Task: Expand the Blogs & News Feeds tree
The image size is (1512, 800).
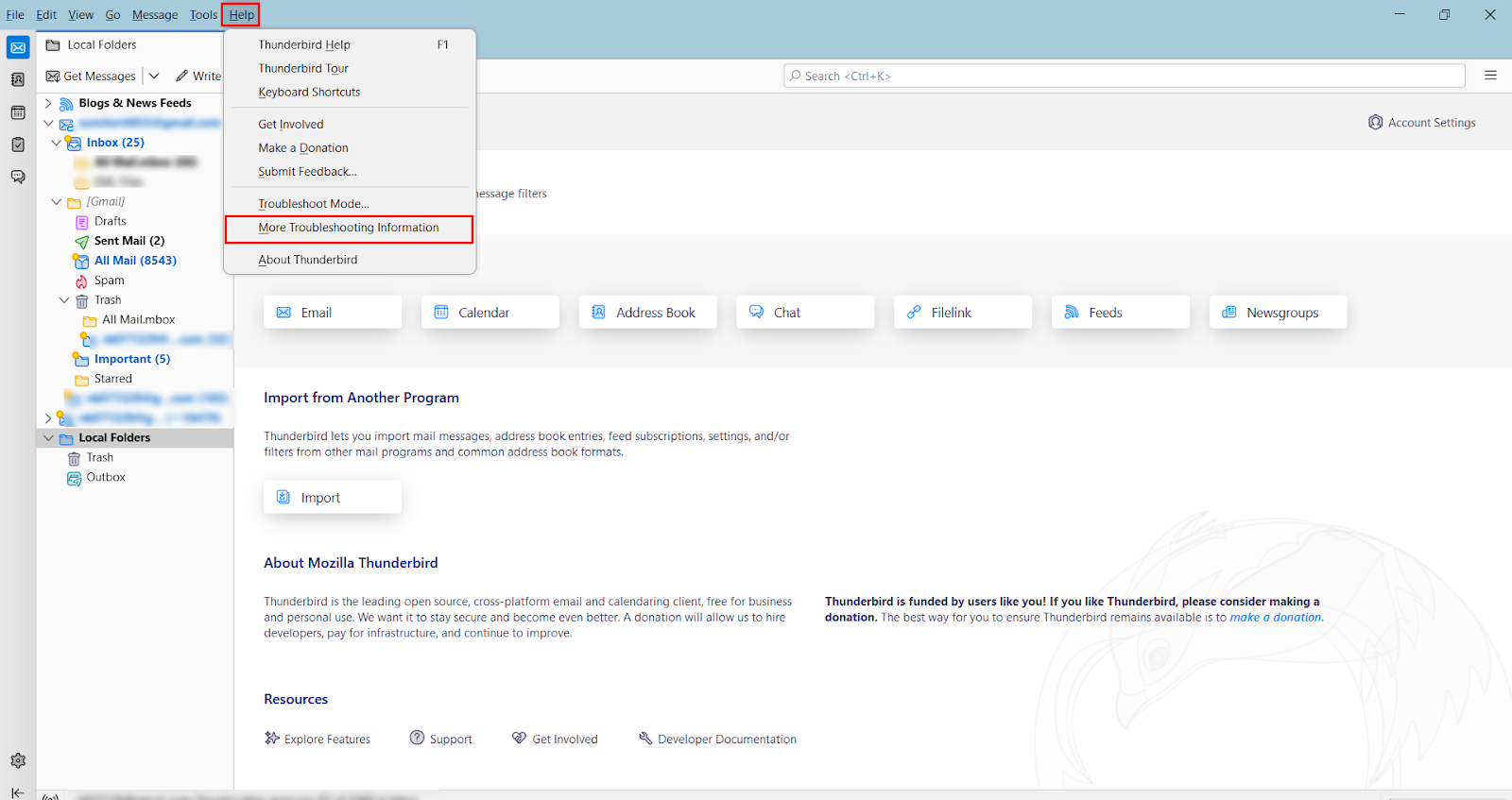Action: pos(48,103)
